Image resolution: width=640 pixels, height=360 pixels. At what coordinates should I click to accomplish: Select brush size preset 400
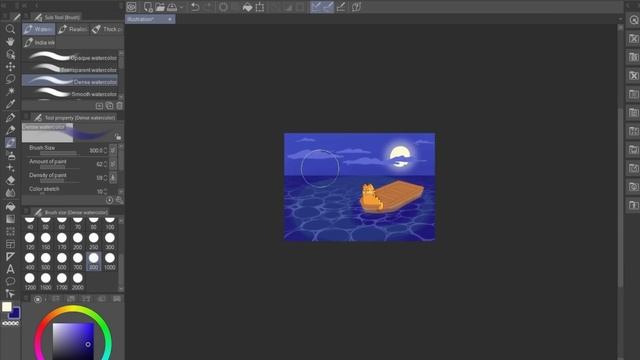point(30,261)
